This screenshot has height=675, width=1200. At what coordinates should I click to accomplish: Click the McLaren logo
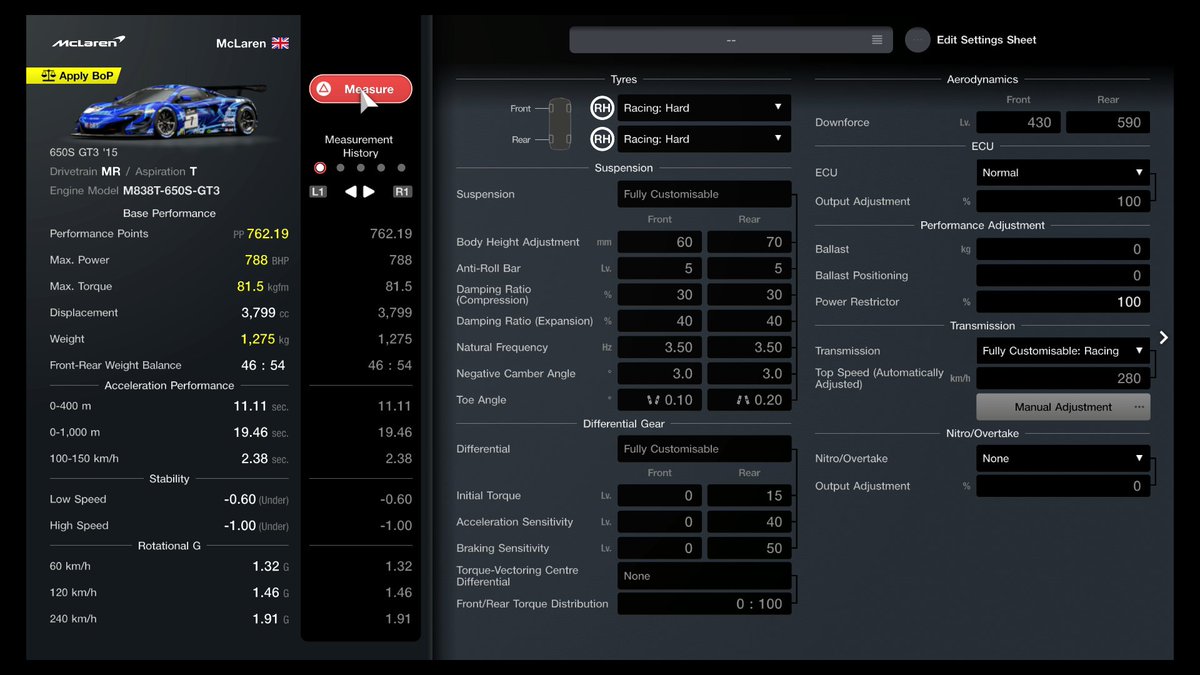(x=89, y=42)
